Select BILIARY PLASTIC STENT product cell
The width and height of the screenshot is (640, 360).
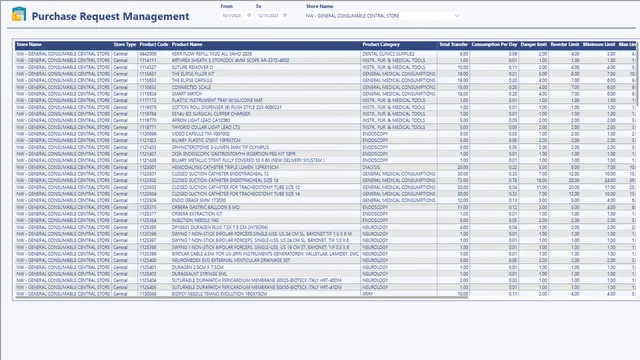pos(206,140)
